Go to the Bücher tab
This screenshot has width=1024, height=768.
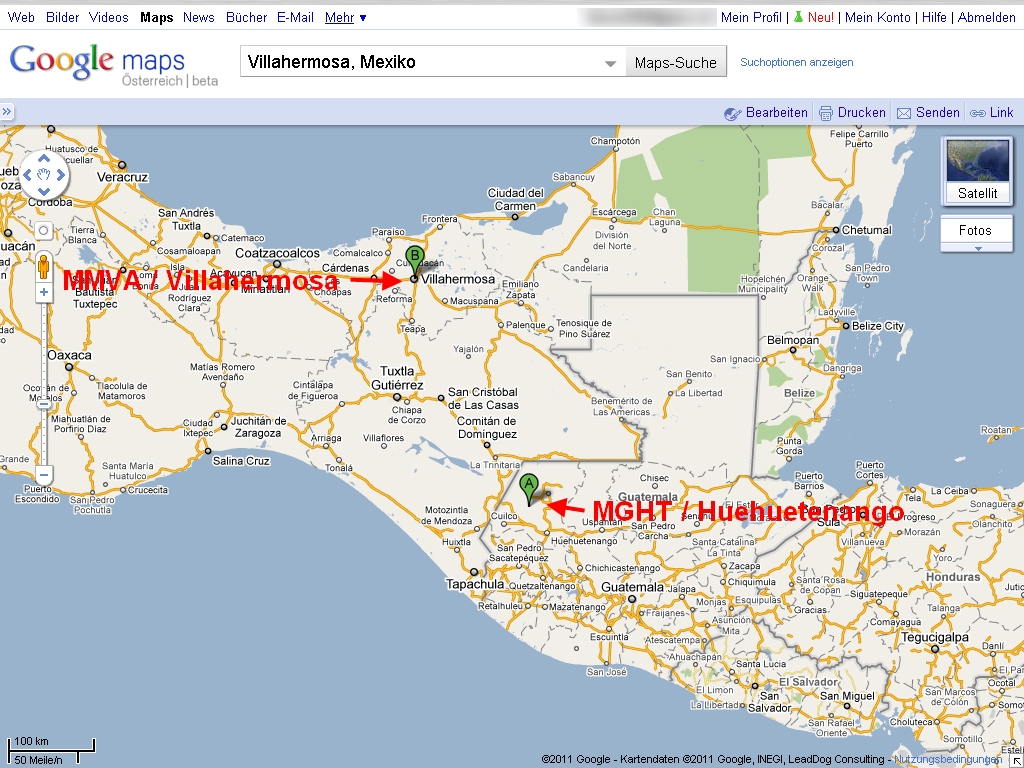point(246,18)
